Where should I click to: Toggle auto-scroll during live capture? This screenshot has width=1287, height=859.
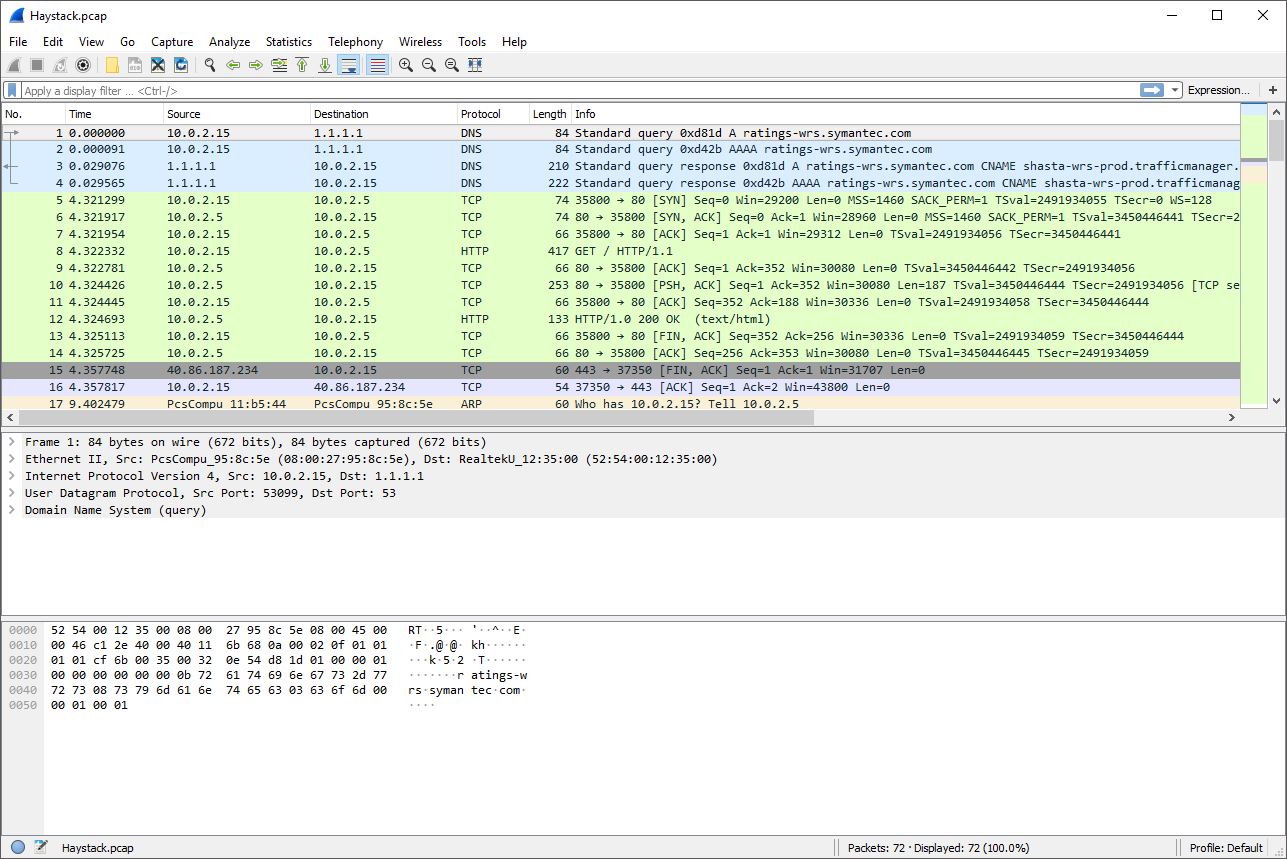[x=349, y=65]
